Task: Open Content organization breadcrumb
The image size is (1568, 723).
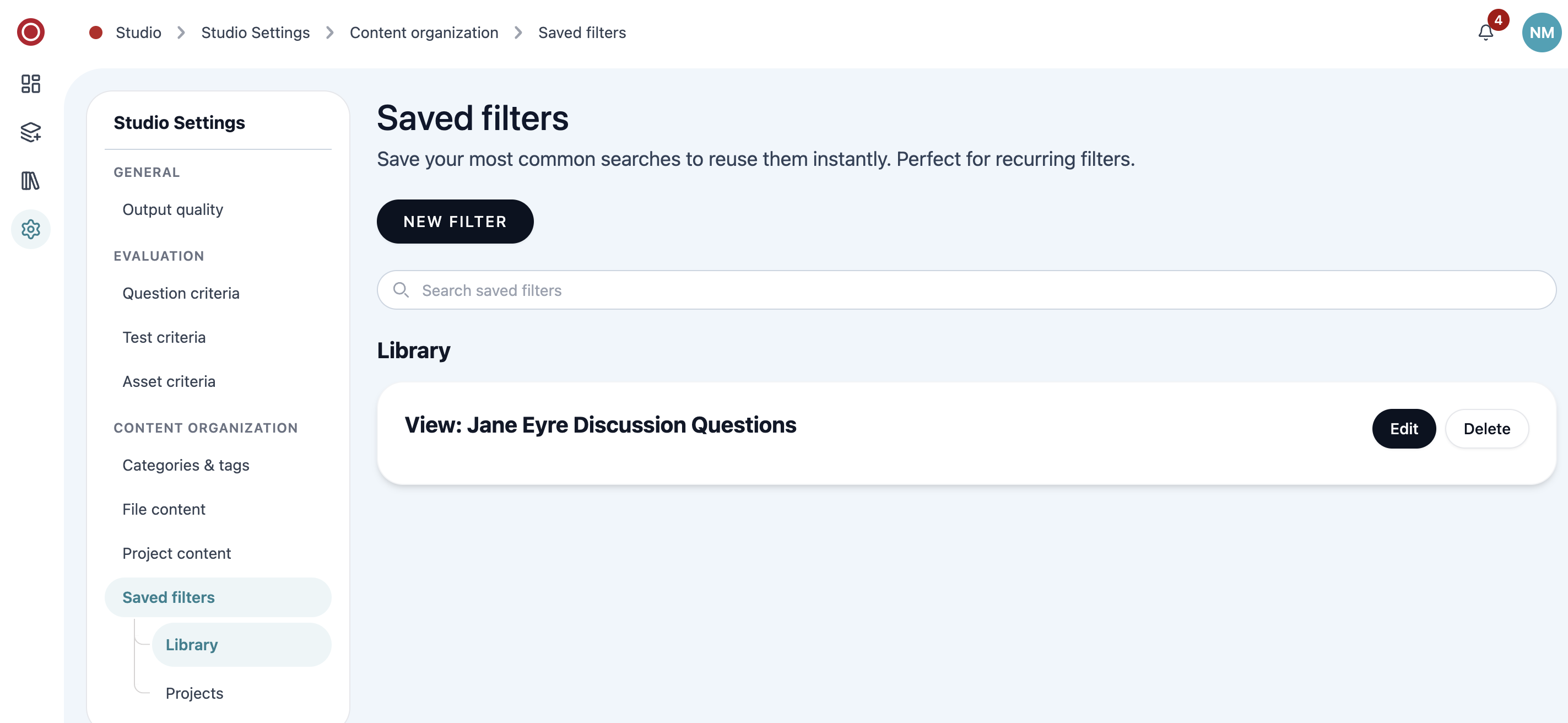Action: pyautogui.click(x=424, y=33)
